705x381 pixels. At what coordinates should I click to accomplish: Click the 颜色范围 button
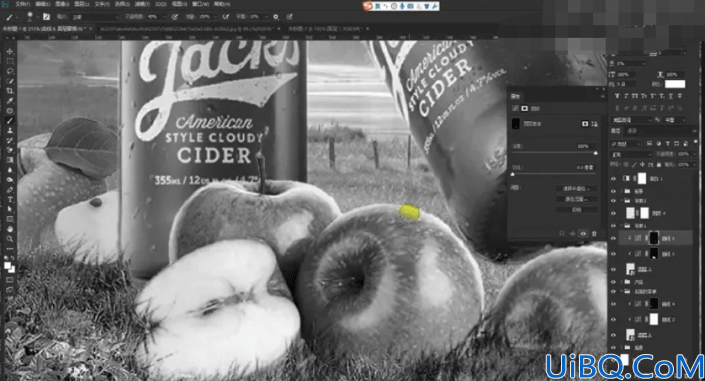576,199
